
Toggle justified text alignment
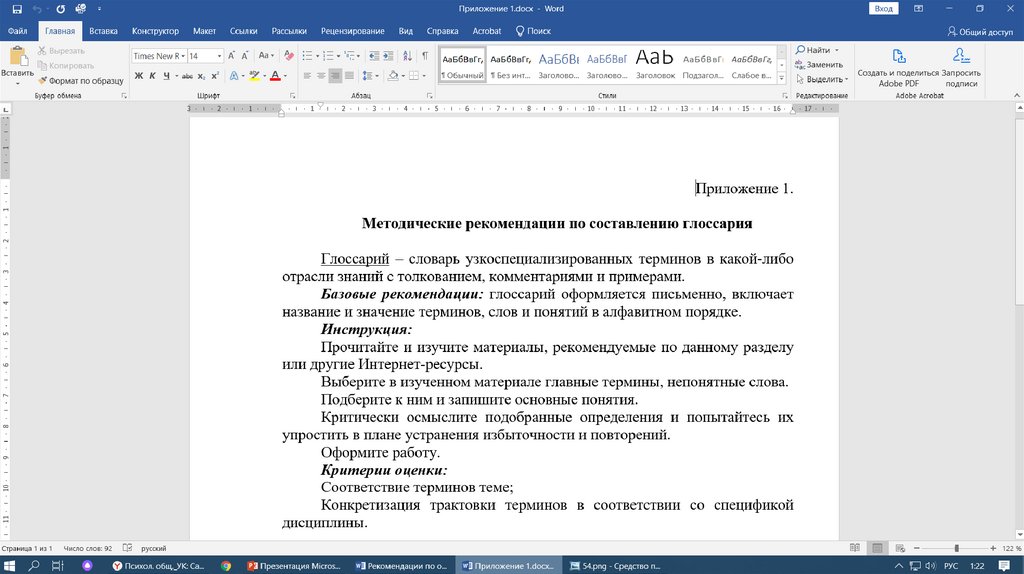click(x=351, y=76)
